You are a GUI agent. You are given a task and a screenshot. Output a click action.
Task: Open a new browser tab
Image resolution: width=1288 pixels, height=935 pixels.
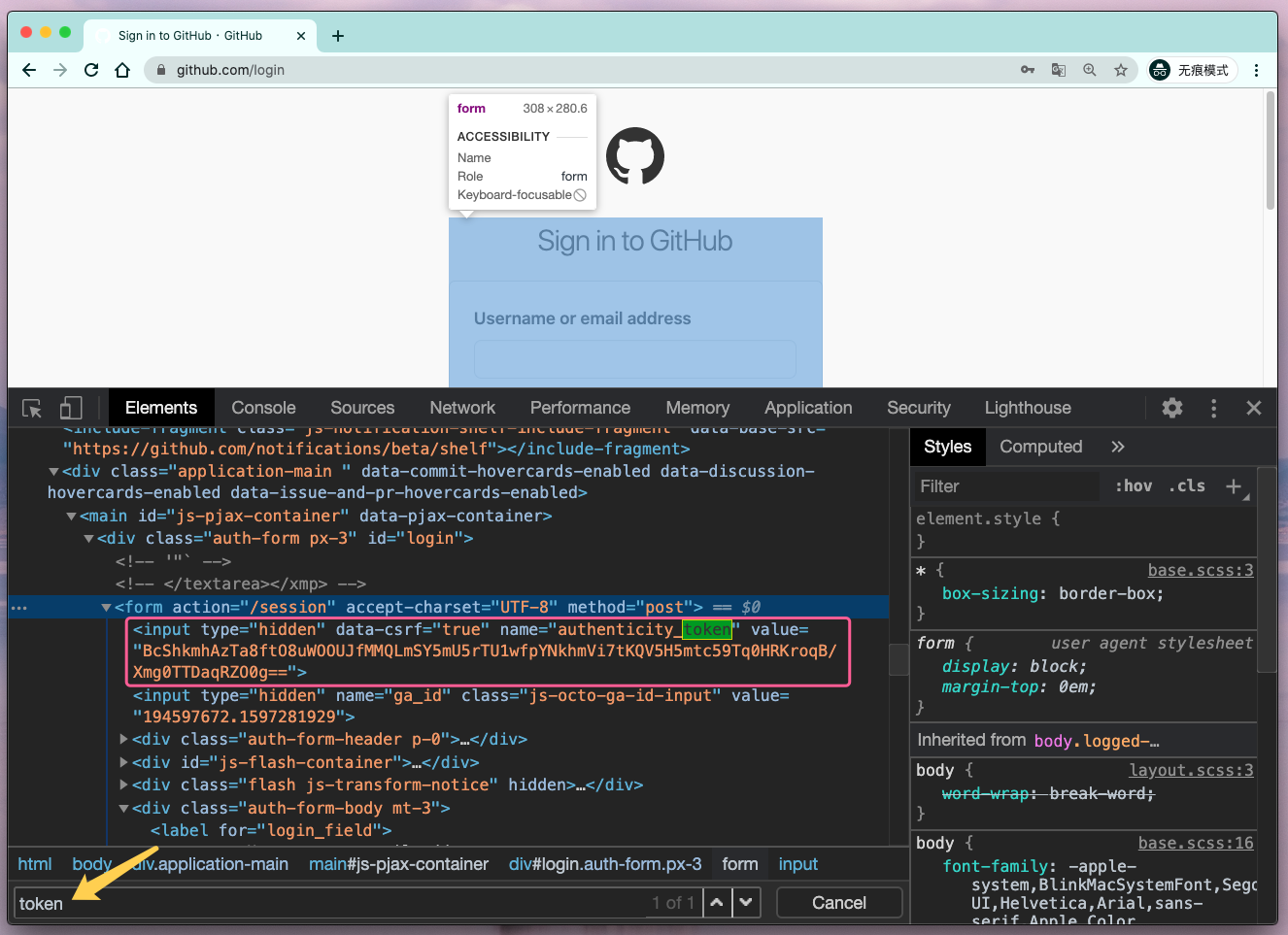tap(338, 36)
